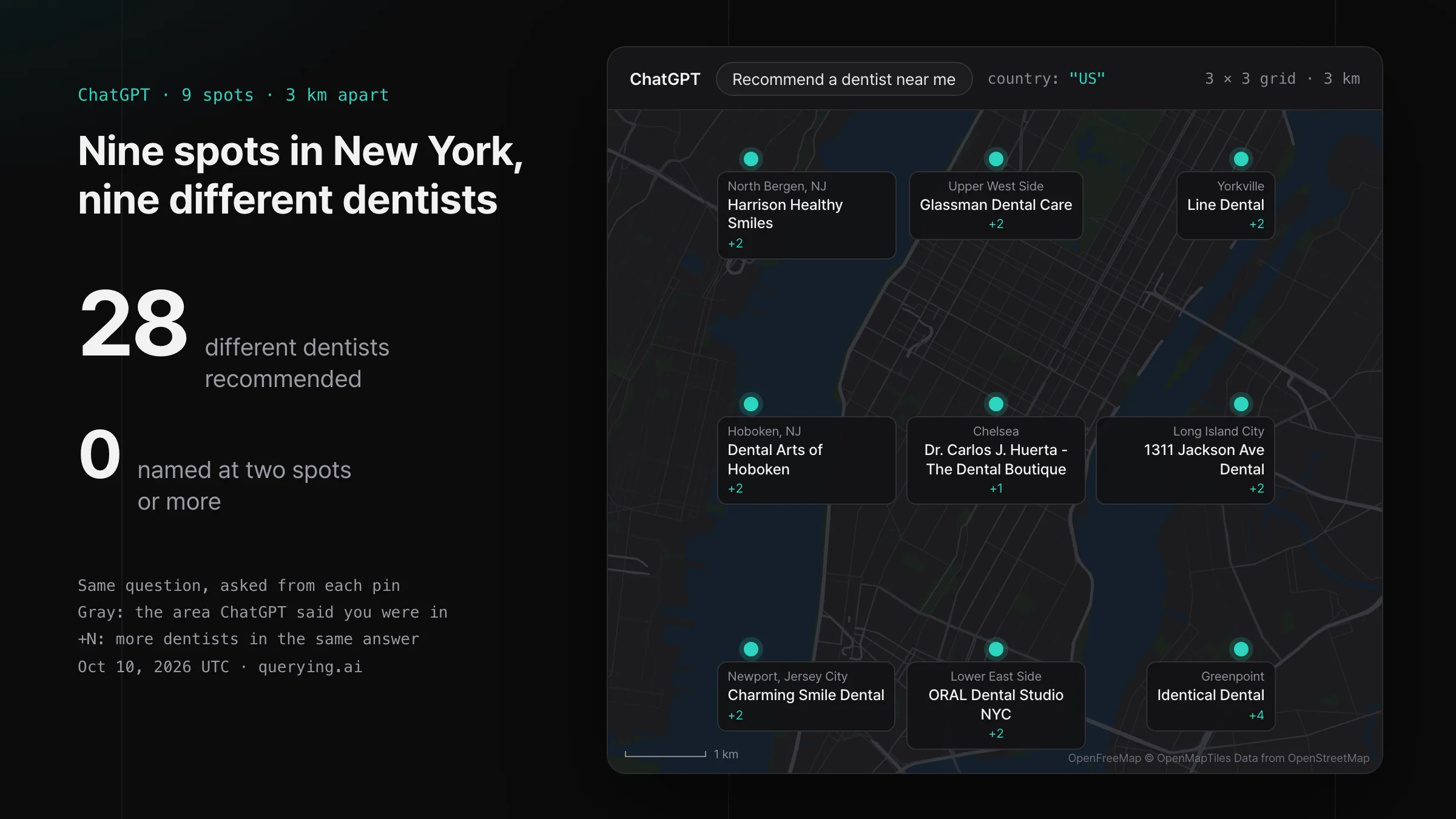Click the map pin above Yorkville card
Screen dimensions: 1456x819
[x=1241, y=159]
